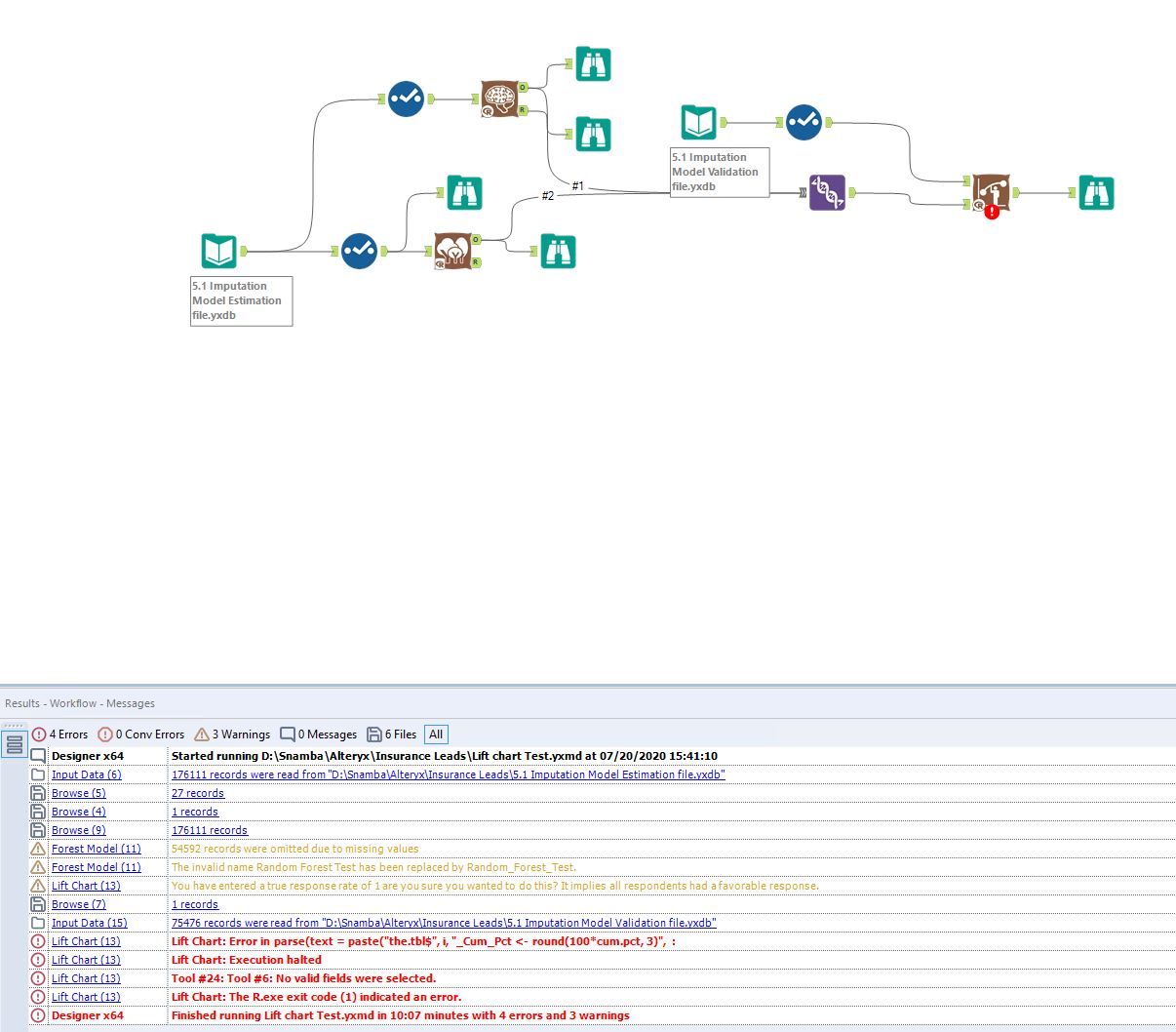
Task: Open the 176111 records read hyperlink
Action: point(445,774)
